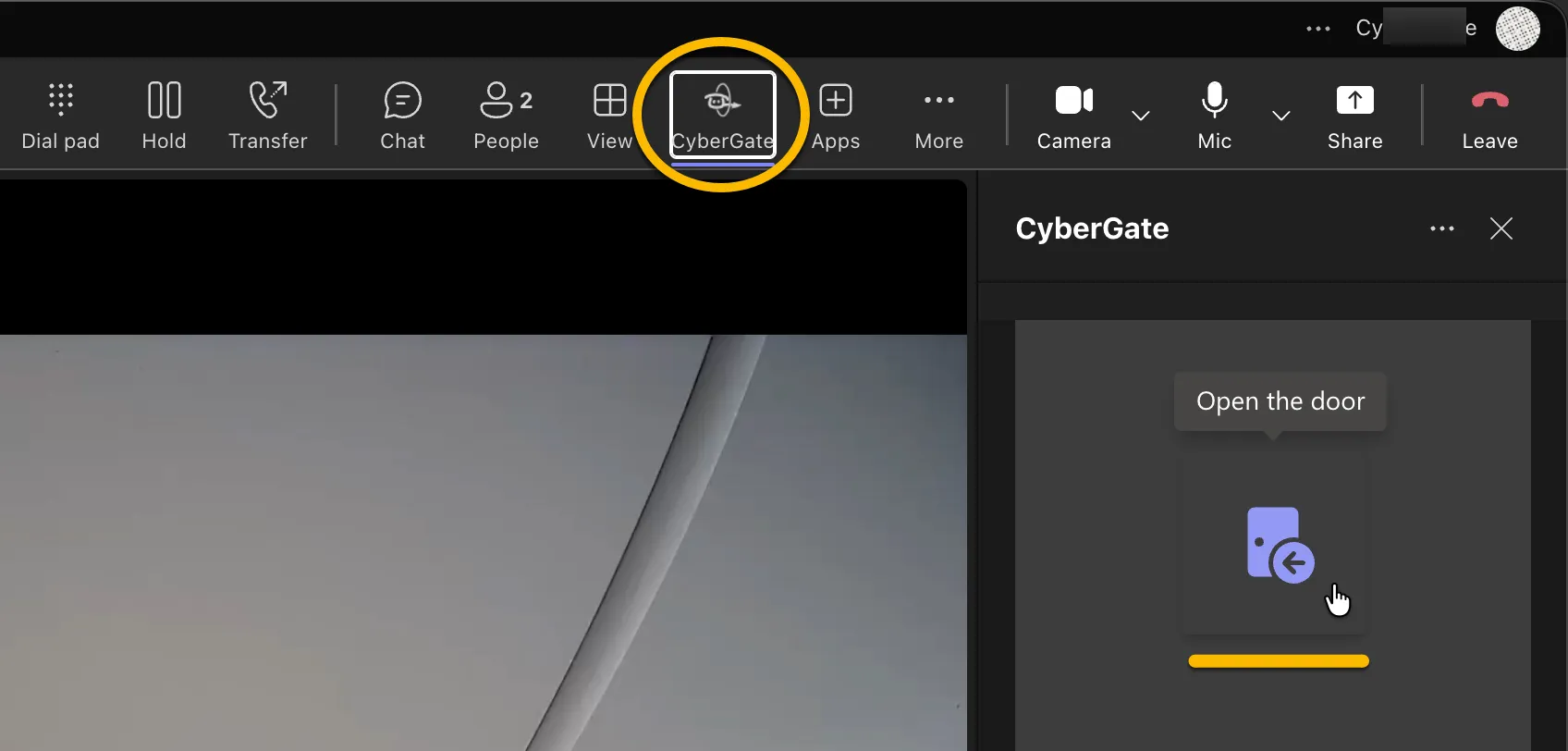Open the profile avatar menu
The width and height of the screenshot is (1568, 751).
click(1518, 29)
